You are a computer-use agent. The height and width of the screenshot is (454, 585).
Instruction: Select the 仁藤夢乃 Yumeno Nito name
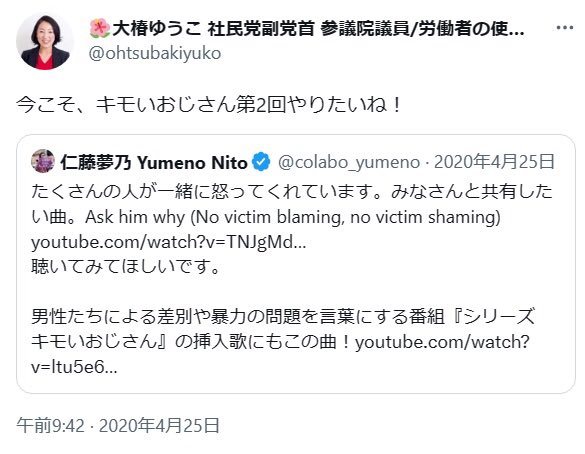tap(154, 163)
